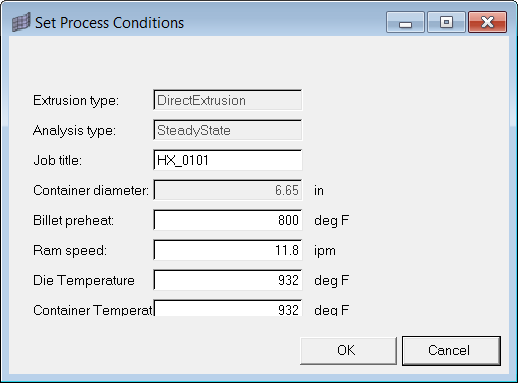Close the dialog with the red X
Image resolution: width=518 pixels, height=383 pixels.
487,22
